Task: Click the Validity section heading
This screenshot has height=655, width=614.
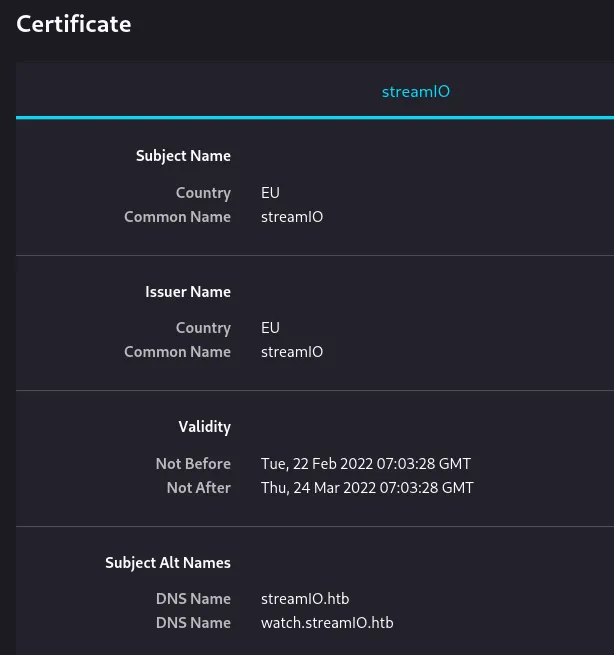Action: [x=204, y=427]
